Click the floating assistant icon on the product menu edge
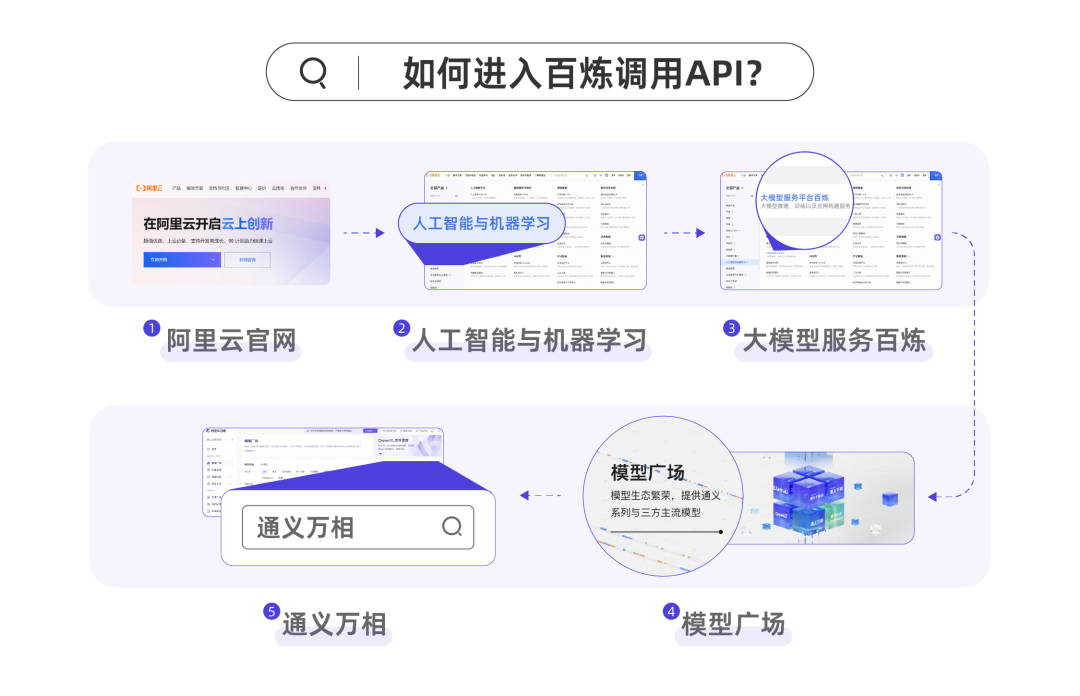The image size is (1080, 696). (640, 237)
